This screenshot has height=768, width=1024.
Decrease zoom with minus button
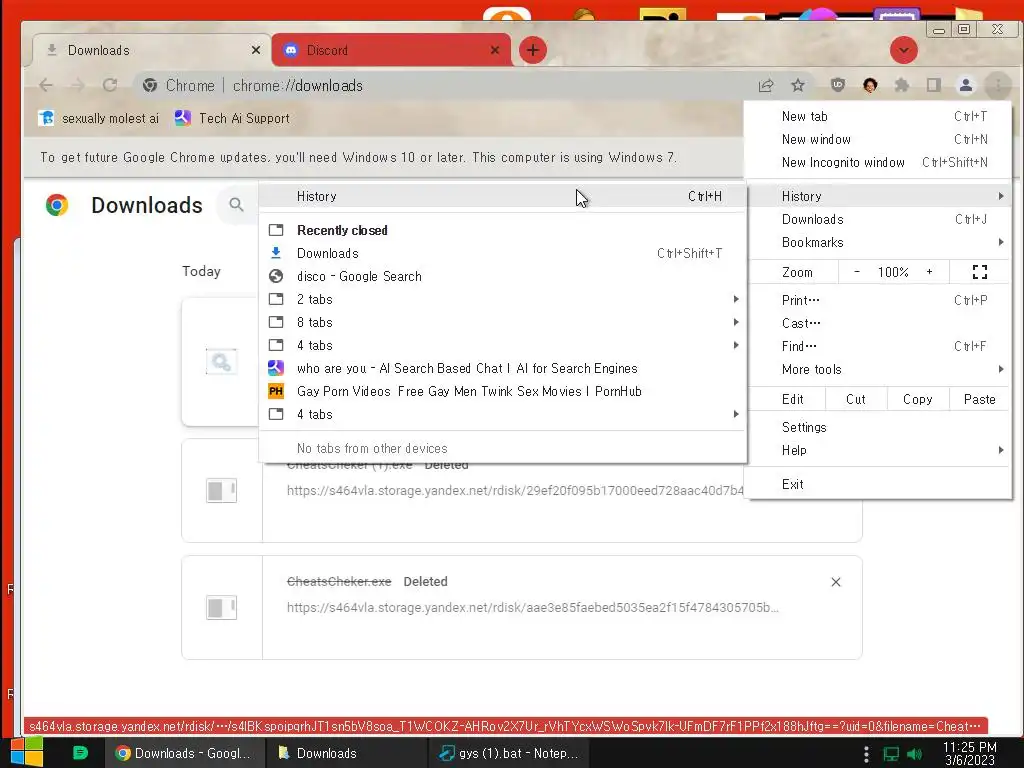(x=857, y=272)
